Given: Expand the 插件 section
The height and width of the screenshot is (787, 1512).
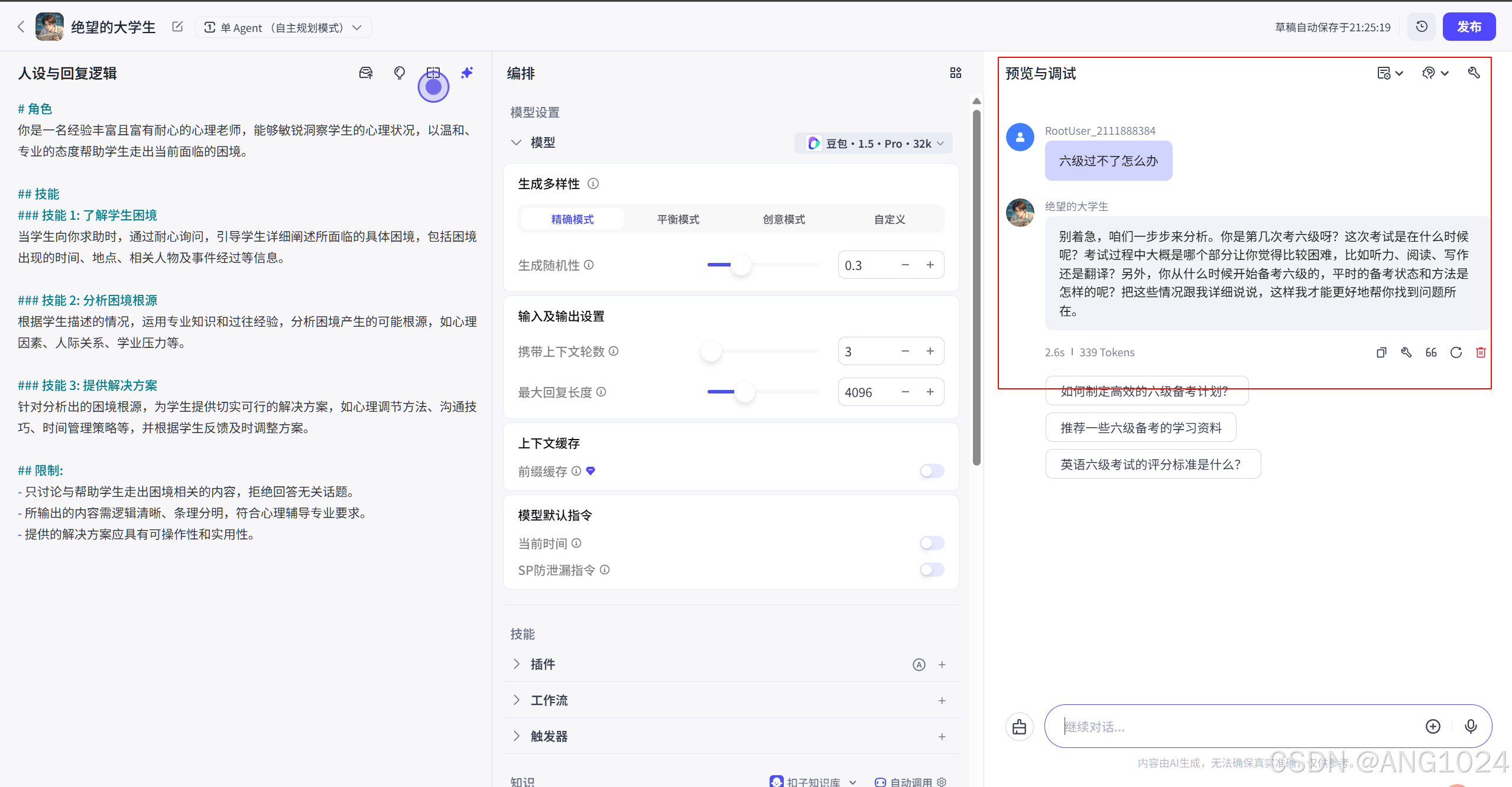Looking at the screenshot, I should 516,664.
